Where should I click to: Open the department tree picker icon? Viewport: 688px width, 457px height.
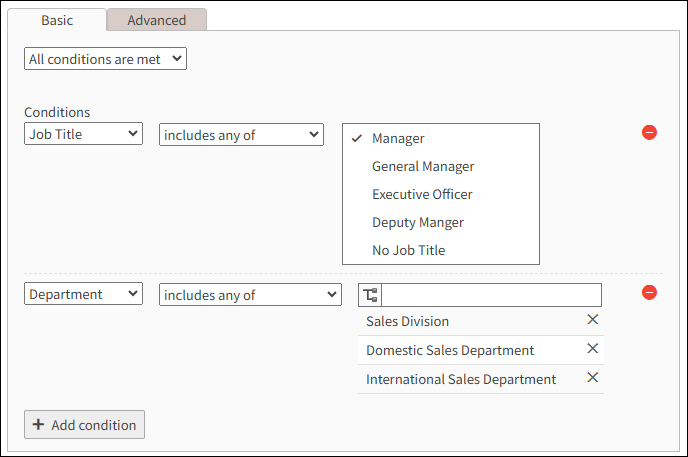(x=370, y=295)
